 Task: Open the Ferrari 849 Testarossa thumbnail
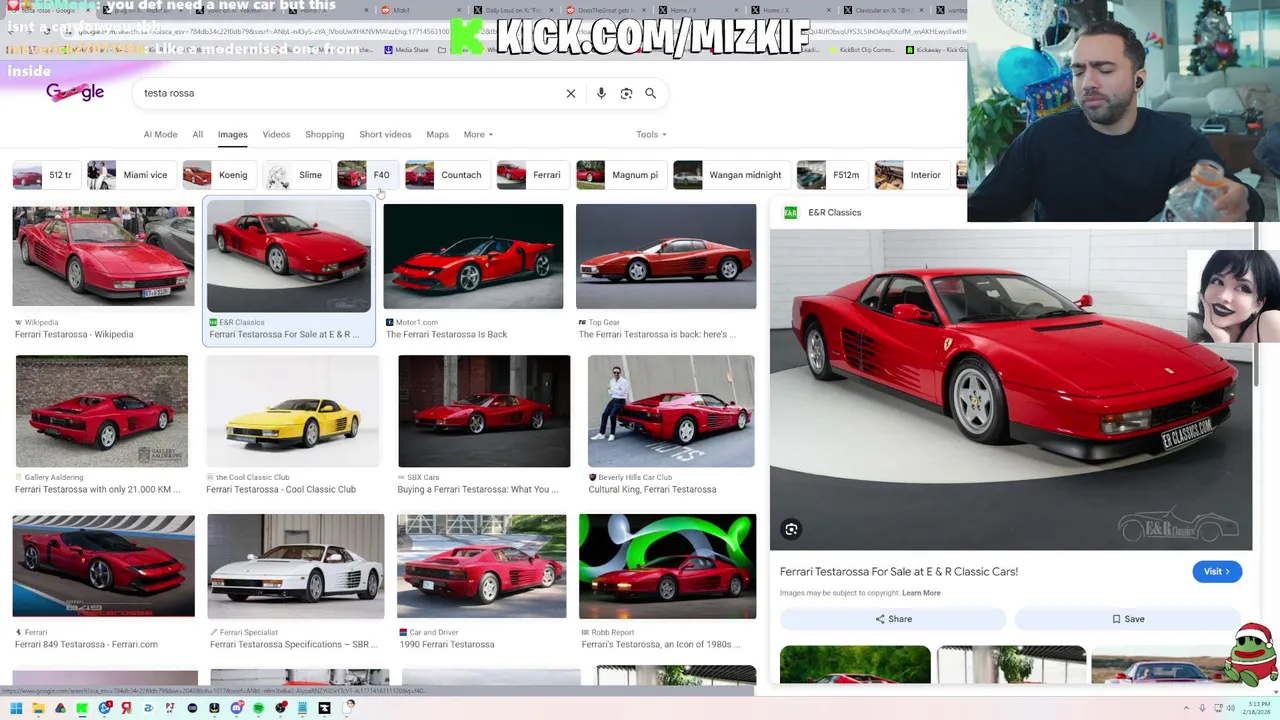pyautogui.click(x=103, y=566)
